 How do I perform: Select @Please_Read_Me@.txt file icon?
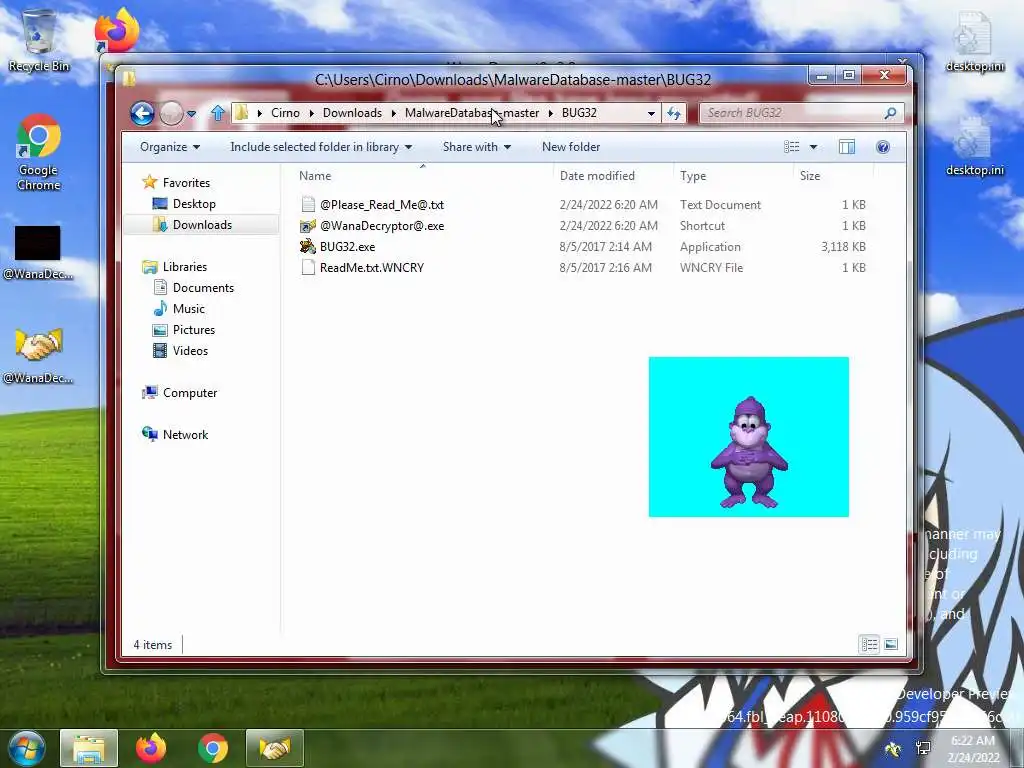click(308, 204)
